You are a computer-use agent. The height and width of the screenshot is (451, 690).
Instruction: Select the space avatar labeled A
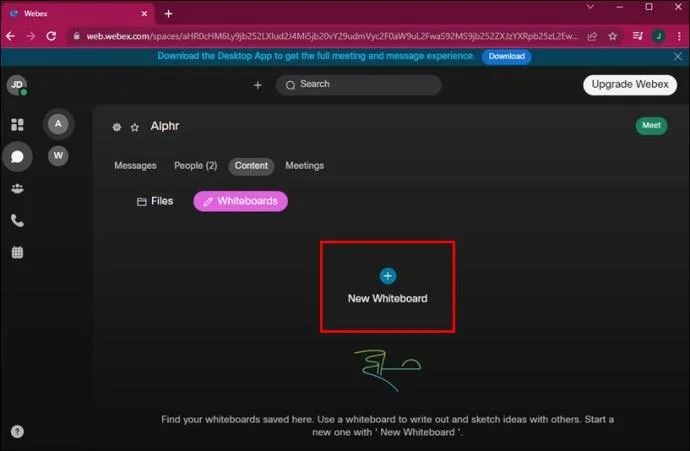click(x=58, y=124)
